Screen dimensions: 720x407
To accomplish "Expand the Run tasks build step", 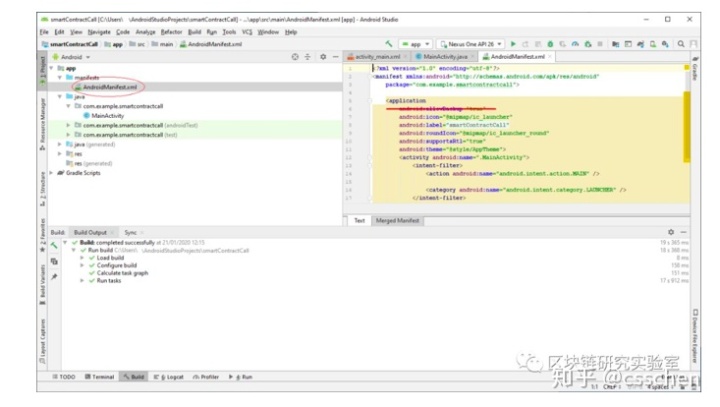I will click(82, 280).
